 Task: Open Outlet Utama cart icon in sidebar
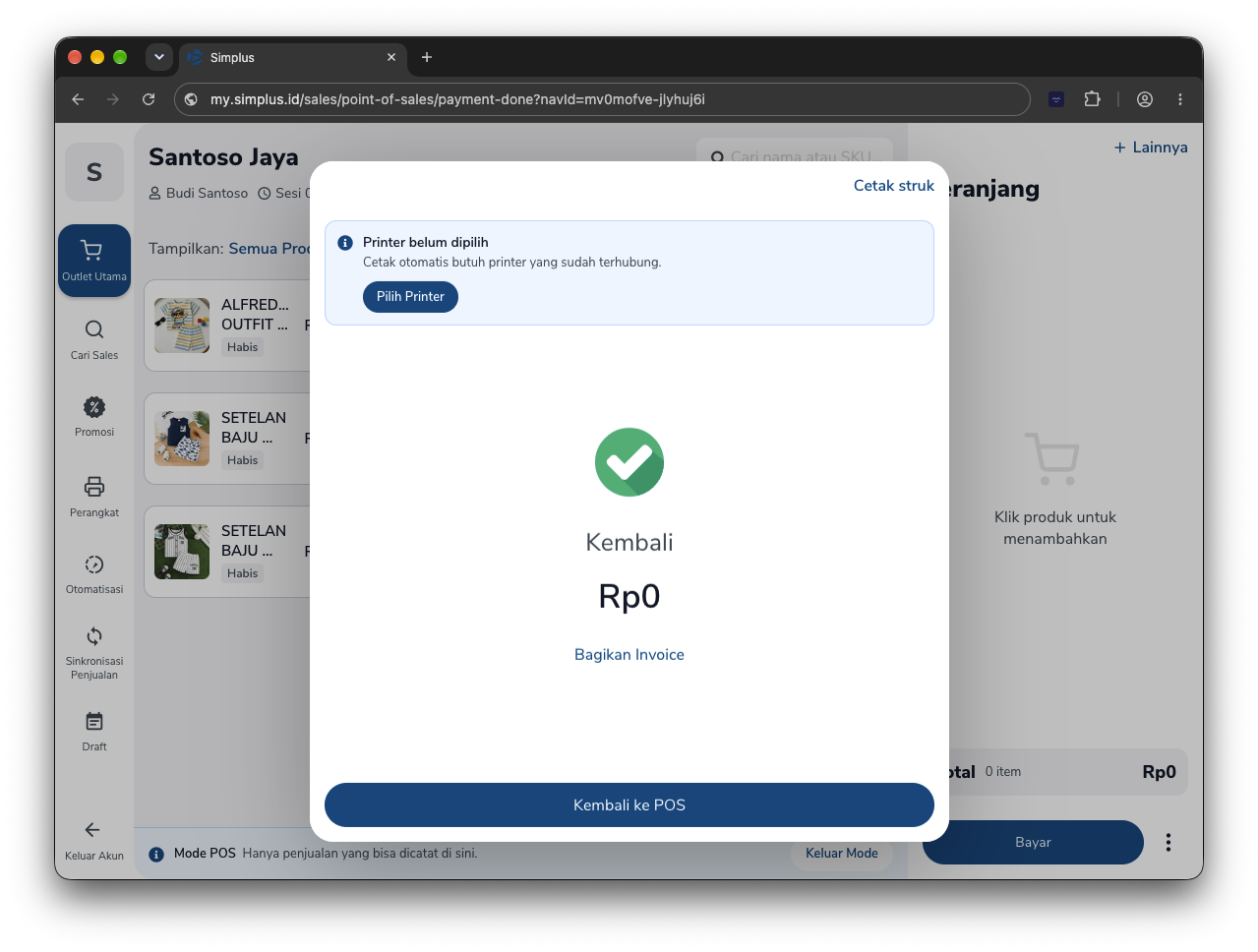pos(91,250)
